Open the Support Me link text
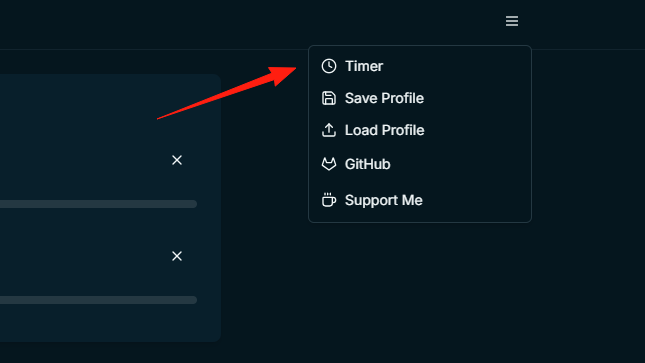The width and height of the screenshot is (645, 363). (x=383, y=200)
